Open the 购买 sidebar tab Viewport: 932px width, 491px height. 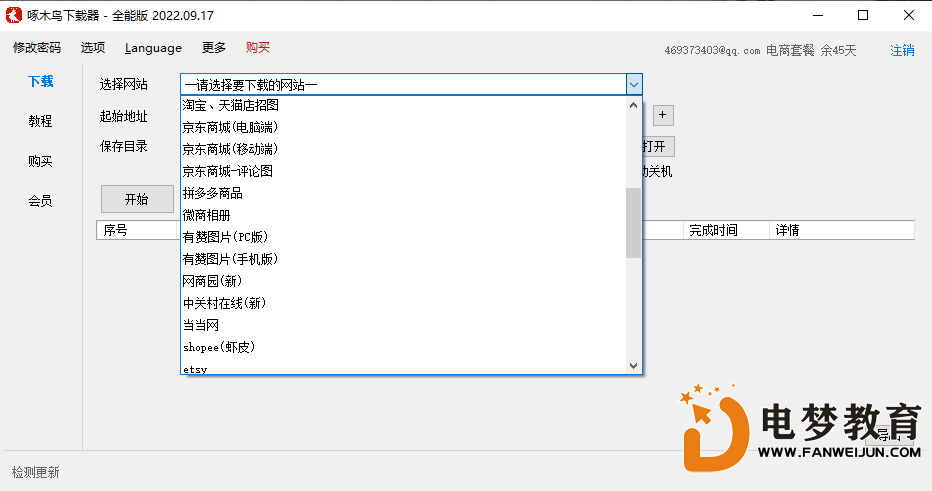(40, 161)
